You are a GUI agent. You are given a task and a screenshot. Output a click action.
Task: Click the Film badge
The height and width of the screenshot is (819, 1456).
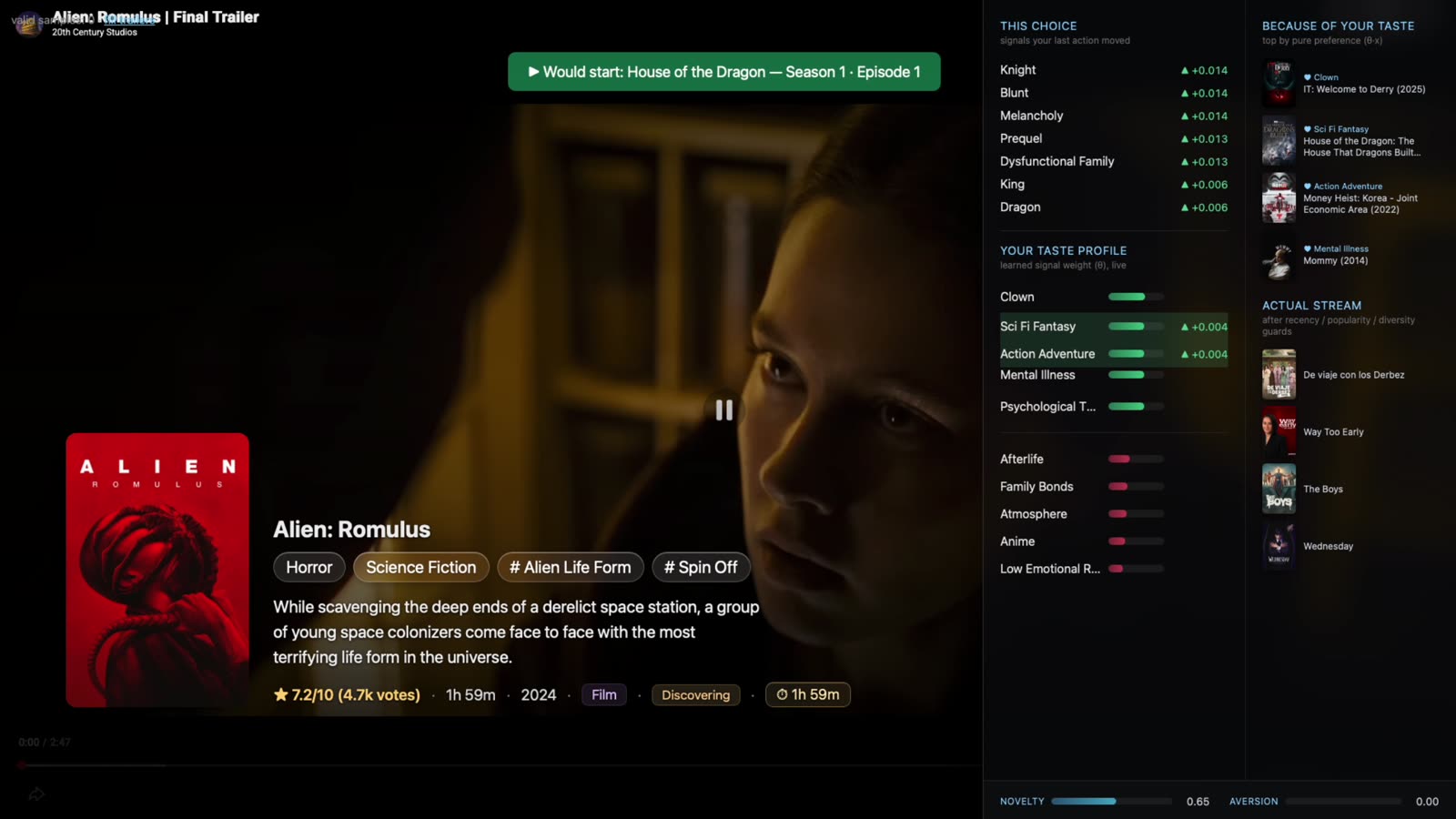point(604,695)
